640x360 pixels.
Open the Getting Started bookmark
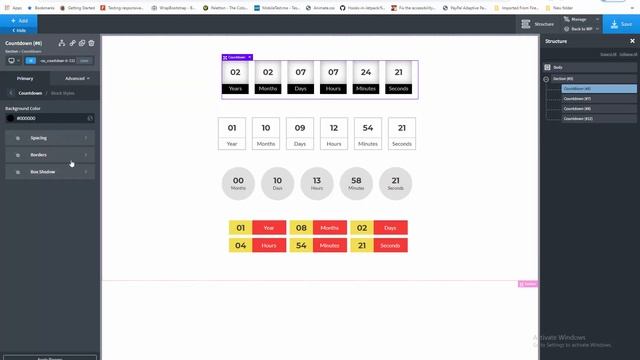[77, 8]
